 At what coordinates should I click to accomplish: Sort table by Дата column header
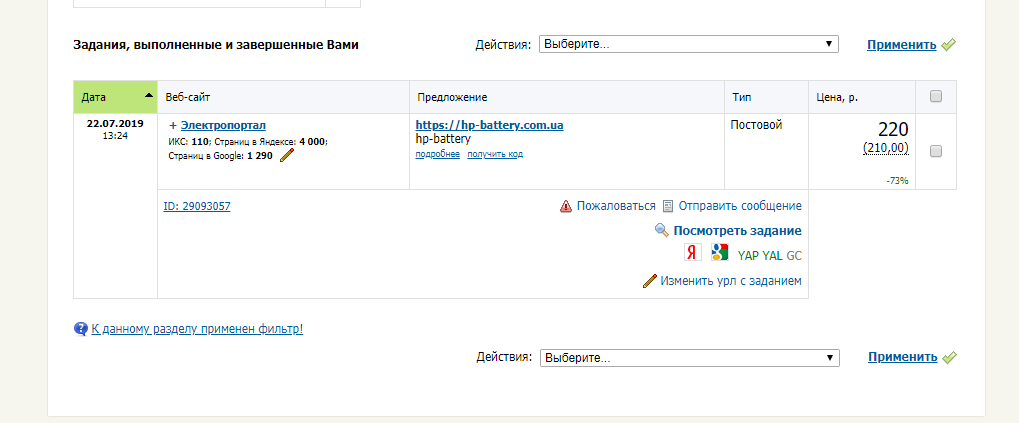point(114,97)
